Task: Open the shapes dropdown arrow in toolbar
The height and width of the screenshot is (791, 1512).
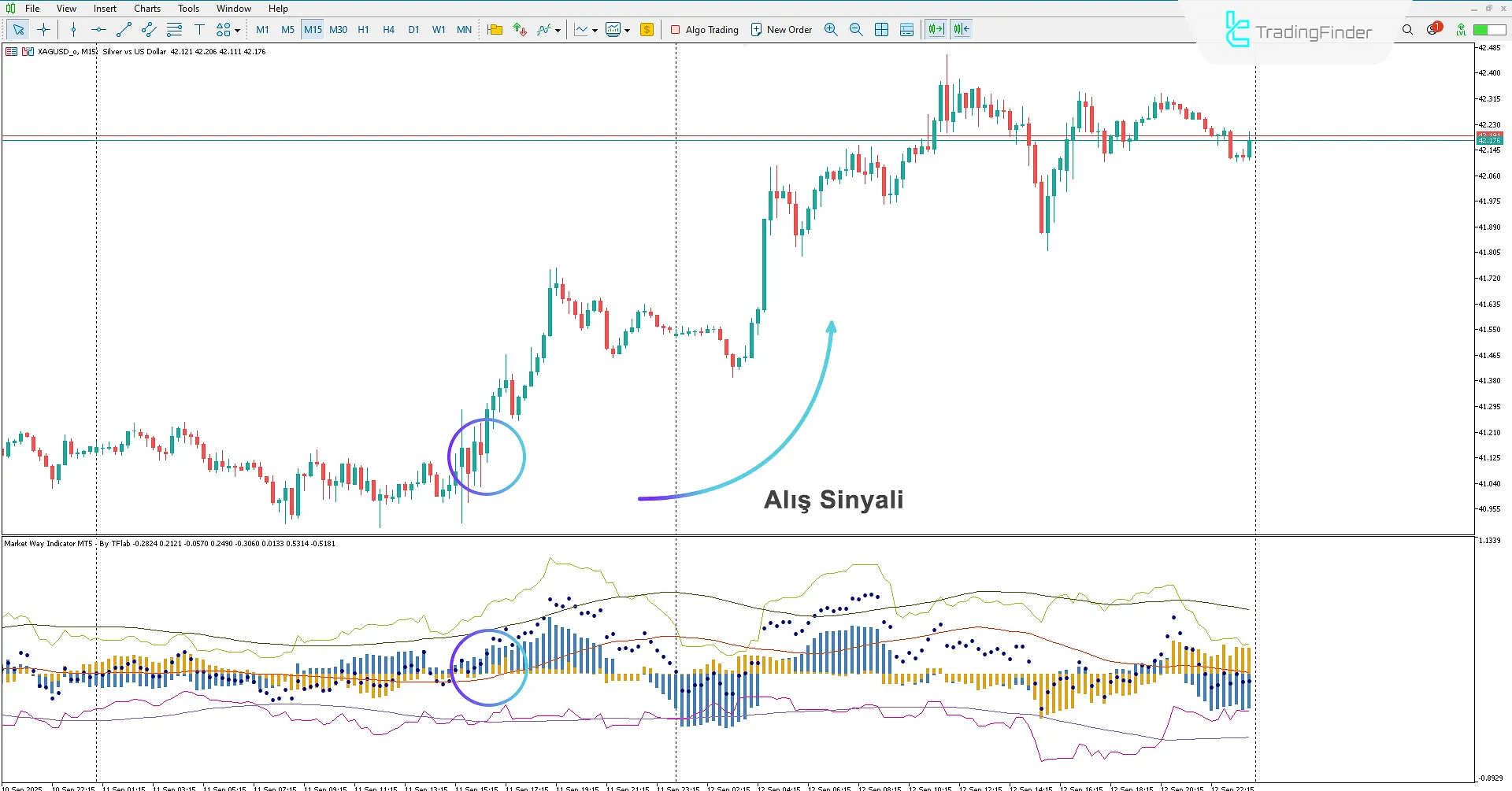Action: click(235, 29)
